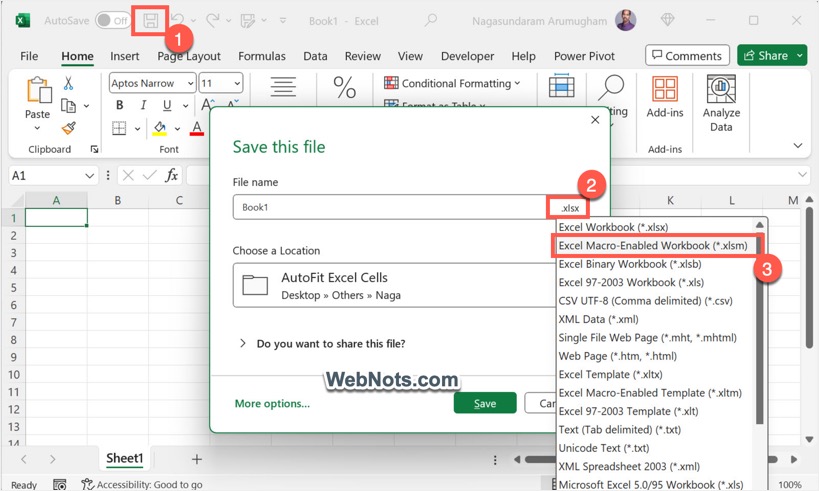The height and width of the screenshot is (491, 819).
Task: Toggle Underline formatting
Action: coord(167,105)
